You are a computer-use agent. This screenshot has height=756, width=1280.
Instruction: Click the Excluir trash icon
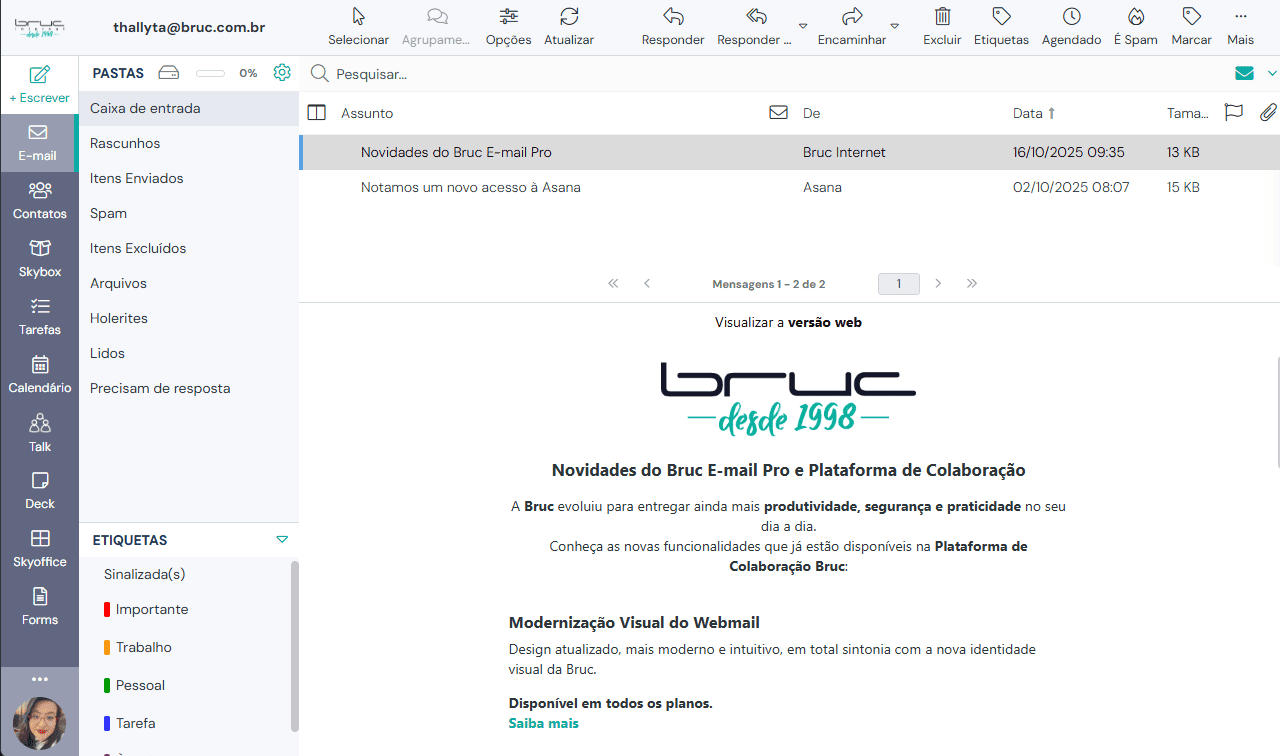pyautogui.click(x=942, y=17)
